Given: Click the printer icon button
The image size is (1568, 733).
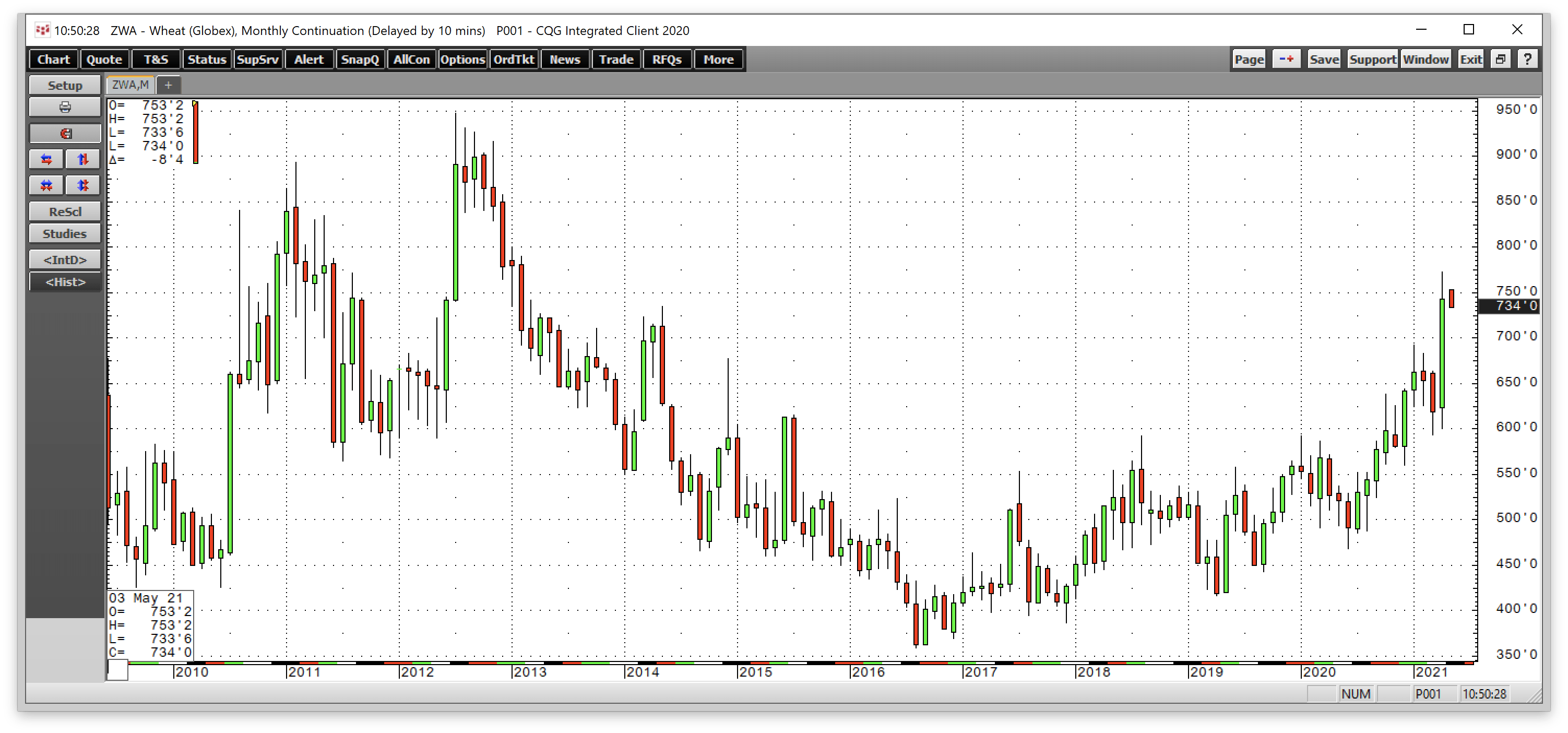Looking at the screenshot, I should click(x=65, y=108).
